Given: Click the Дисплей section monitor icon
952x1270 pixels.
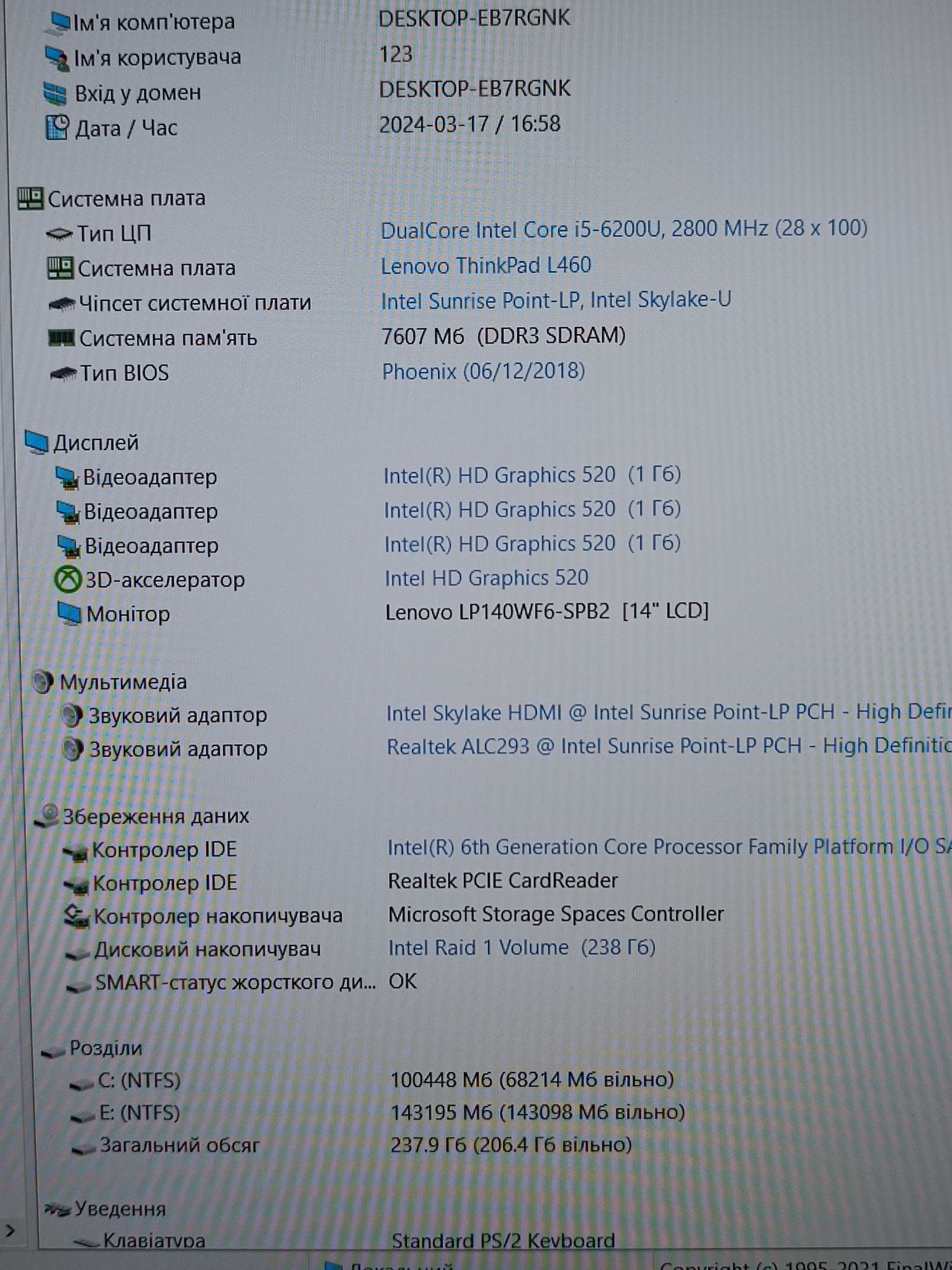Looking at the screenshot, I should click(x=37, y=443).
